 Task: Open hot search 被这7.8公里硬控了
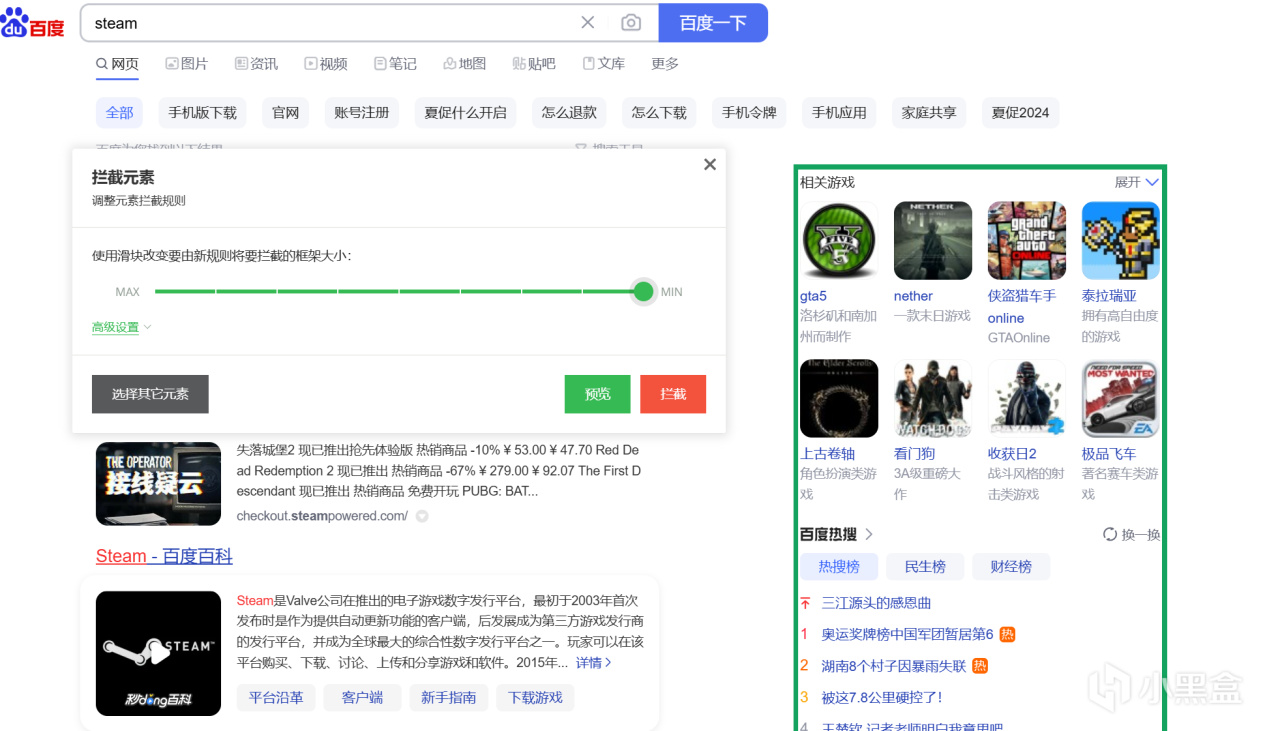(882, 697)
